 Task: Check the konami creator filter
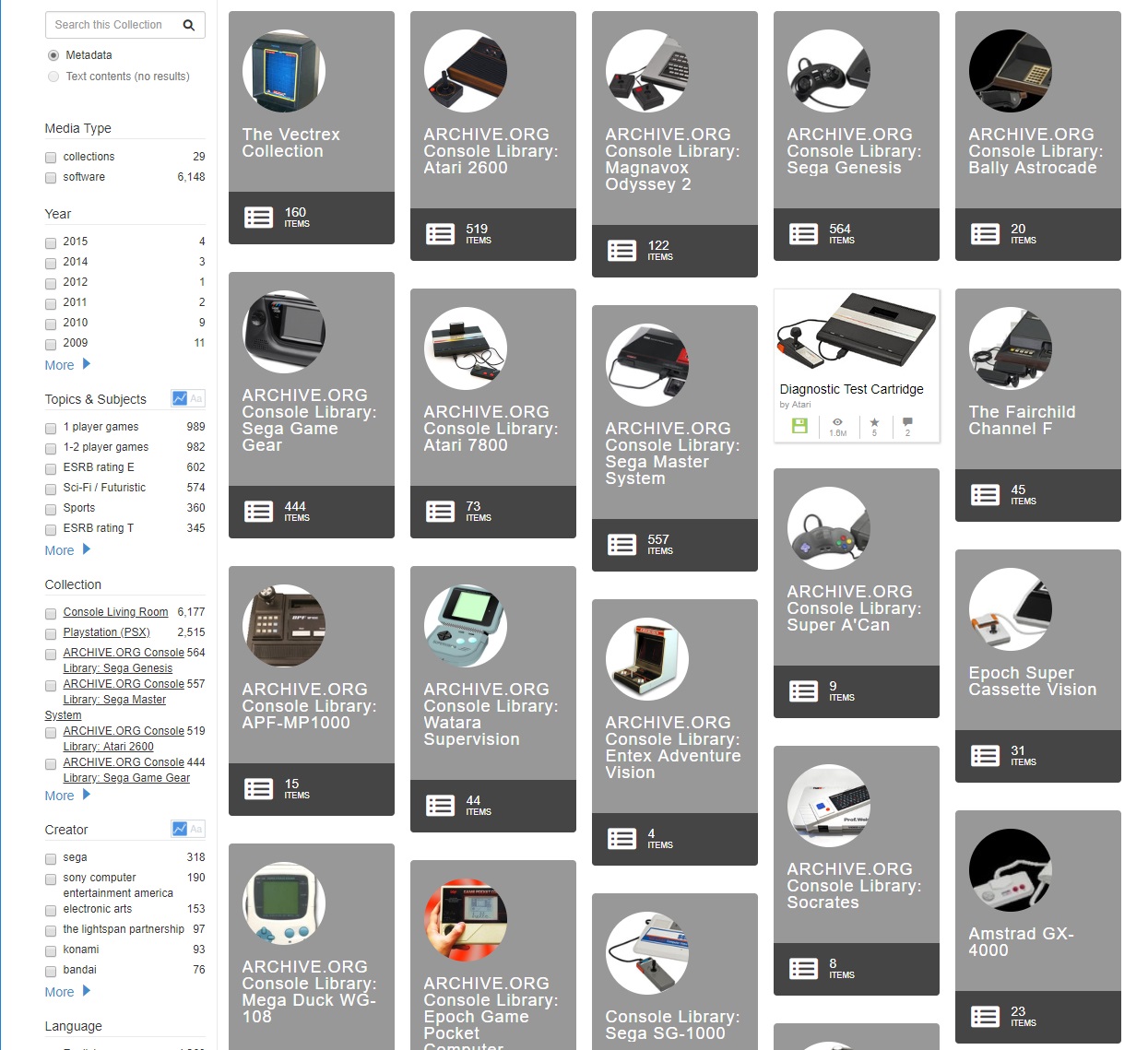coord(51,951)
